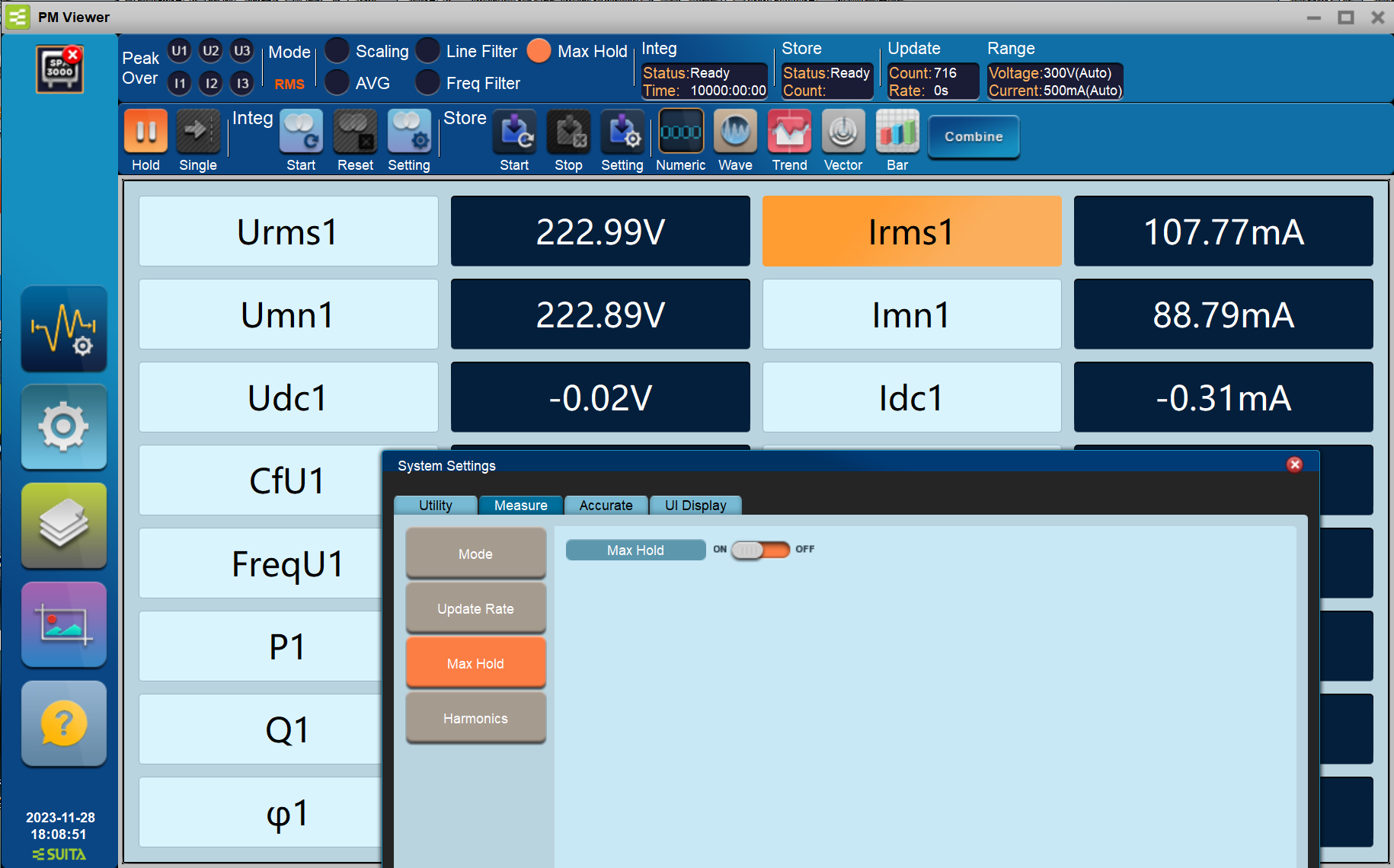This screenshot has height=868, width=1394.
Task: Switch to Wave view icon
Action: tap(735, 132)
